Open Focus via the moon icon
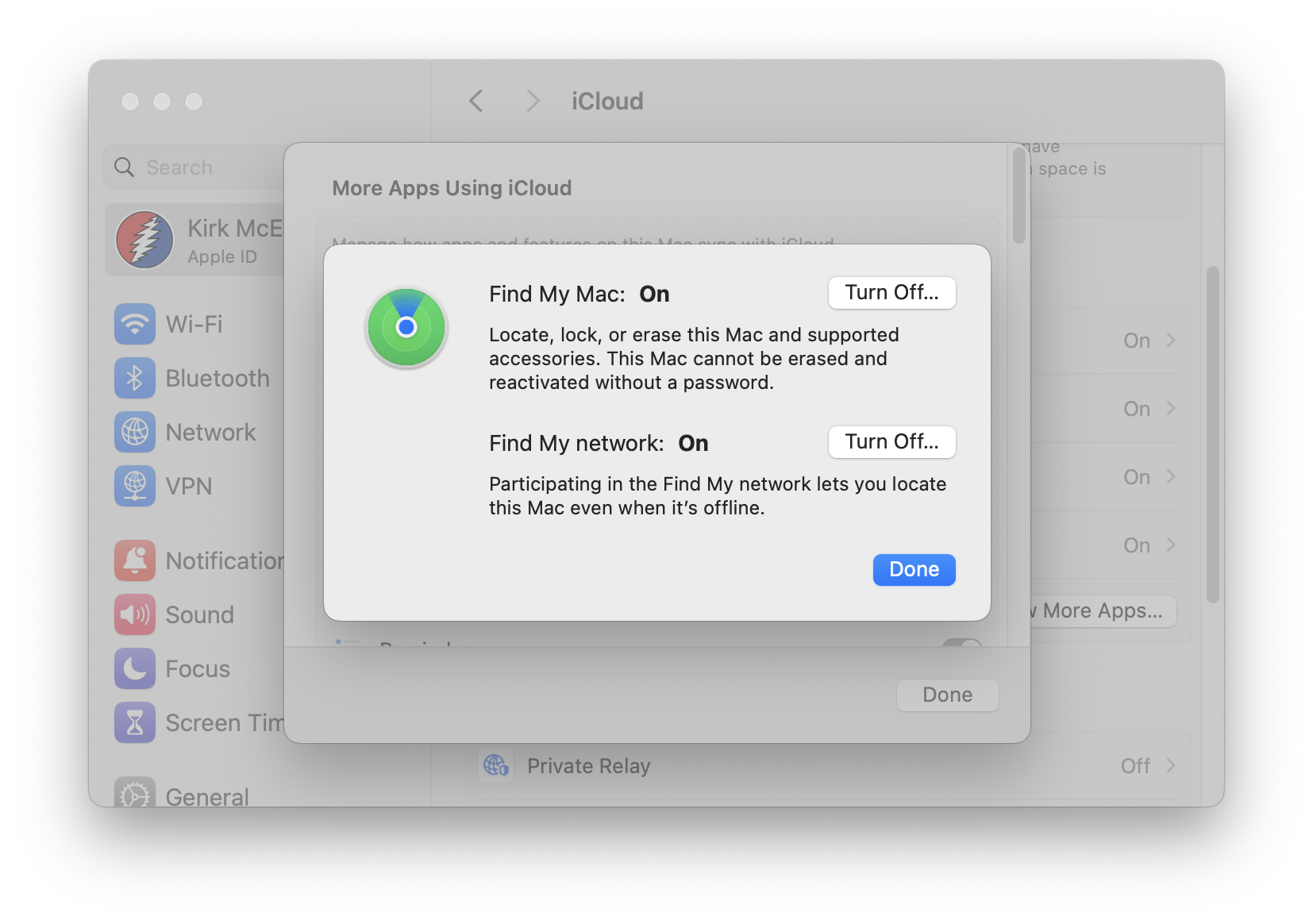This screenshot has width=1313, height=924. coord(135,668)
